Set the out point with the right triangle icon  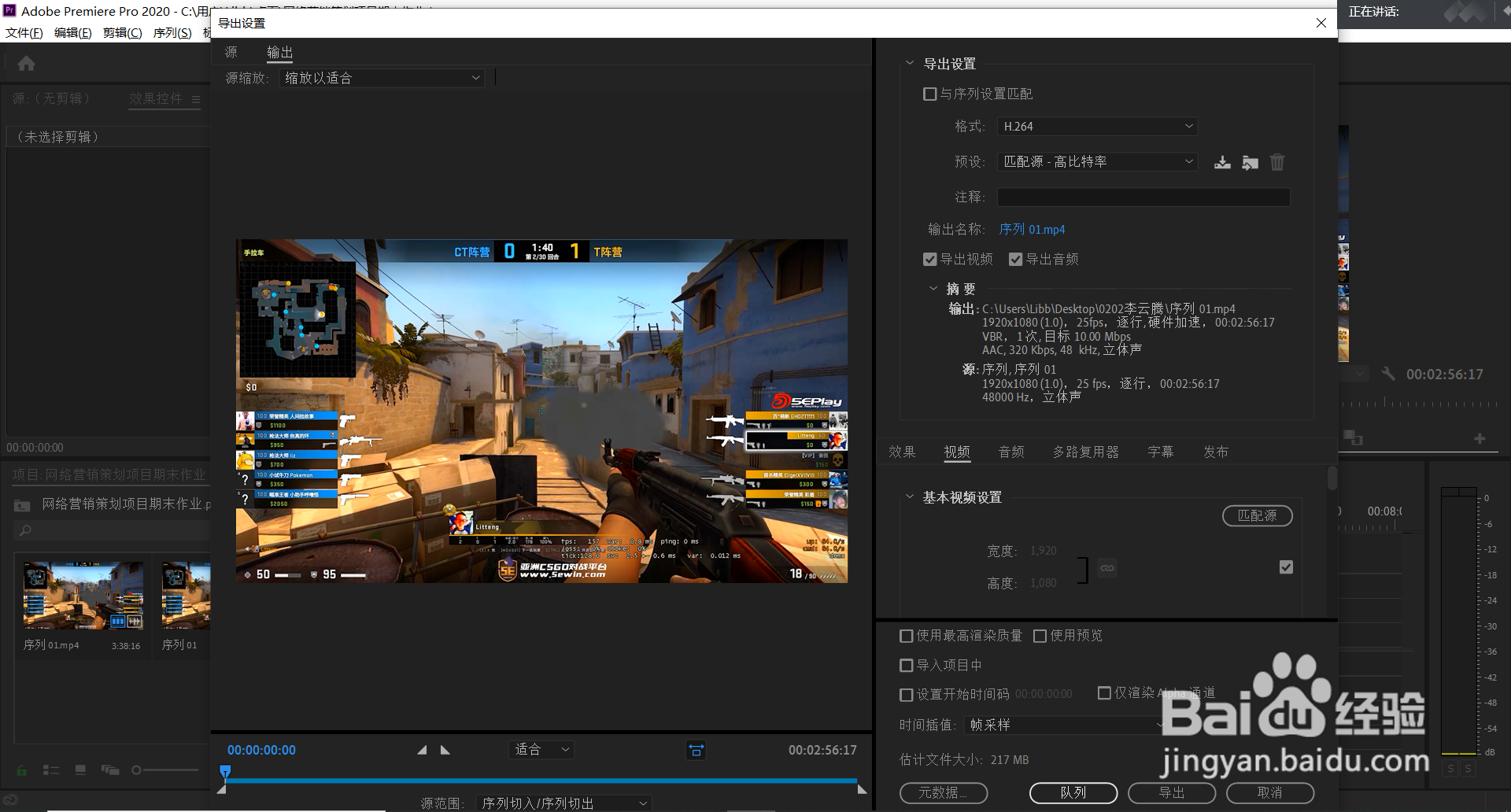click(x=445, y=750)
